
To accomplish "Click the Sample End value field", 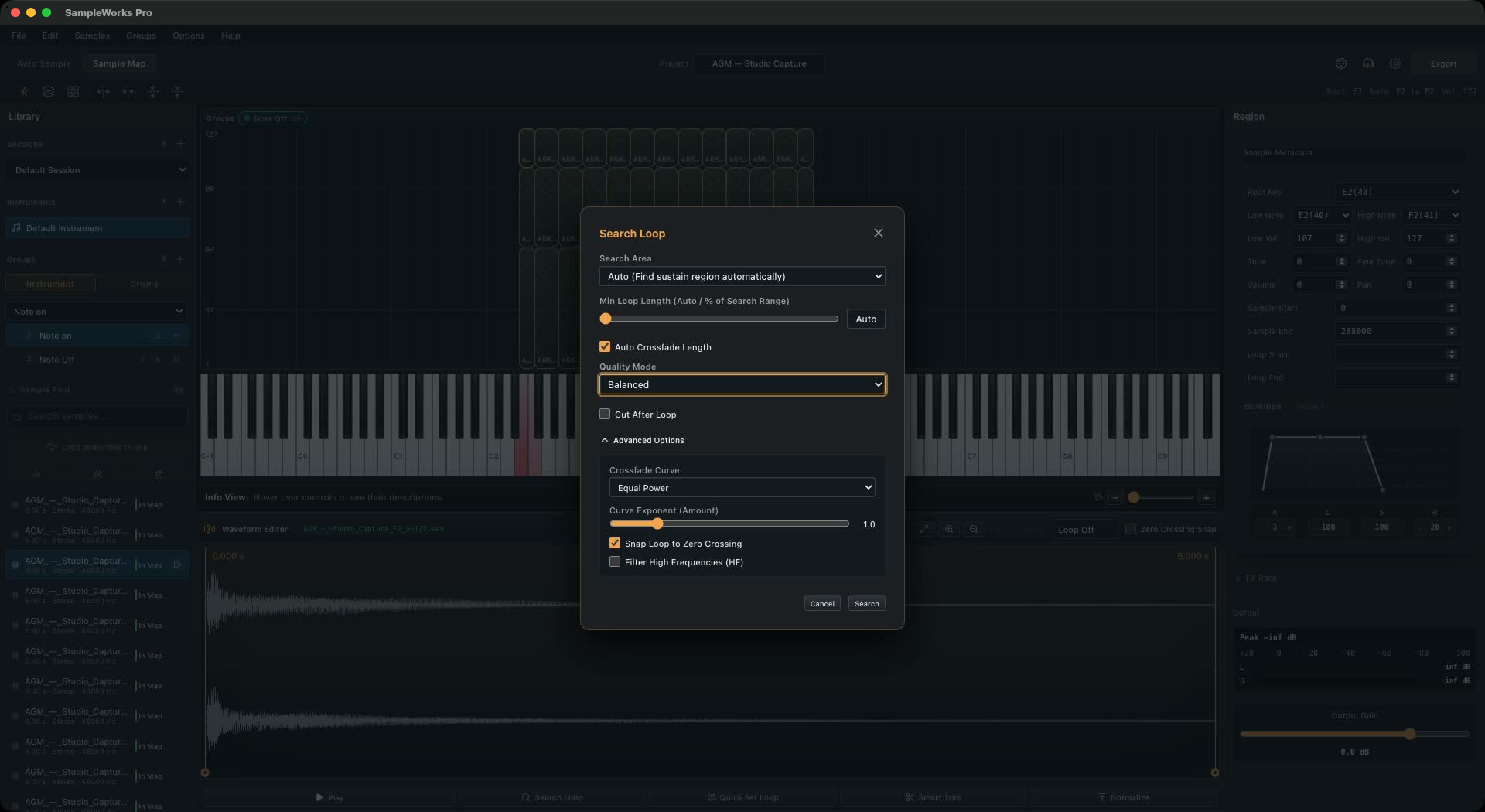I will click(1399, 331).
